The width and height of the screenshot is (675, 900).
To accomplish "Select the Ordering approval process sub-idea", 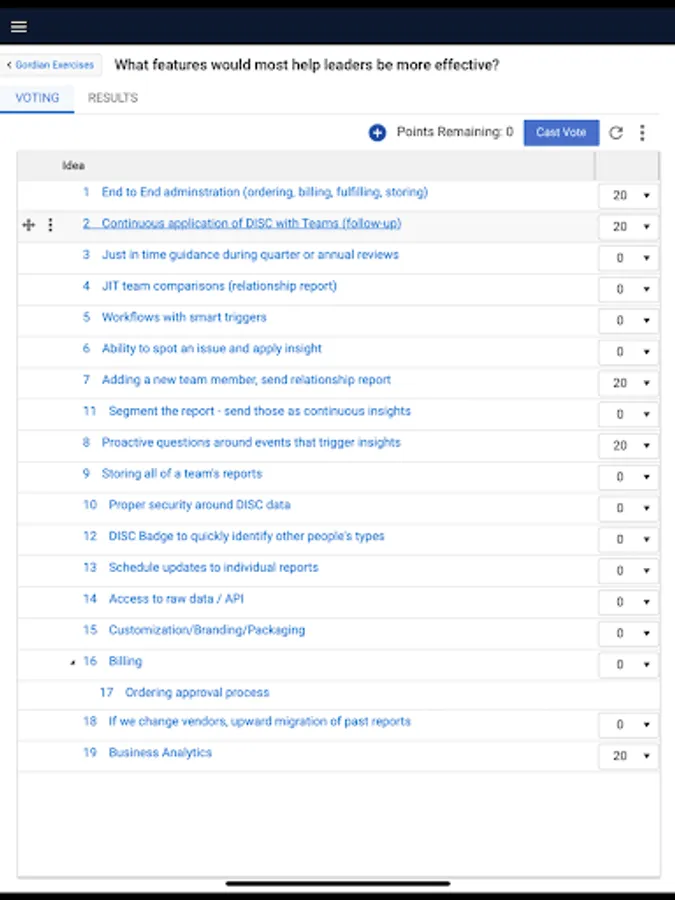I will pos(197,692).
